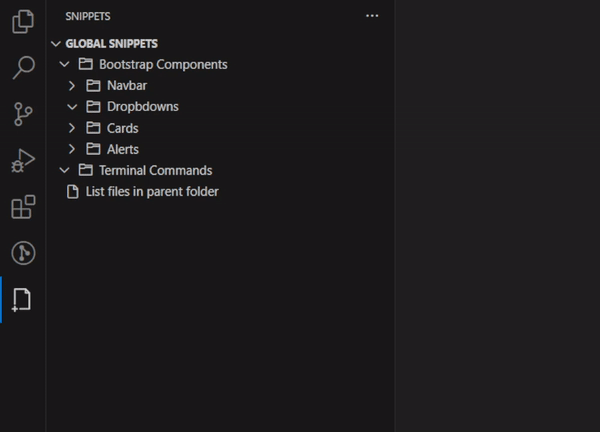Open the Search view in activity bar
Screen dimensions: 600x432
[x=23, y=67]
